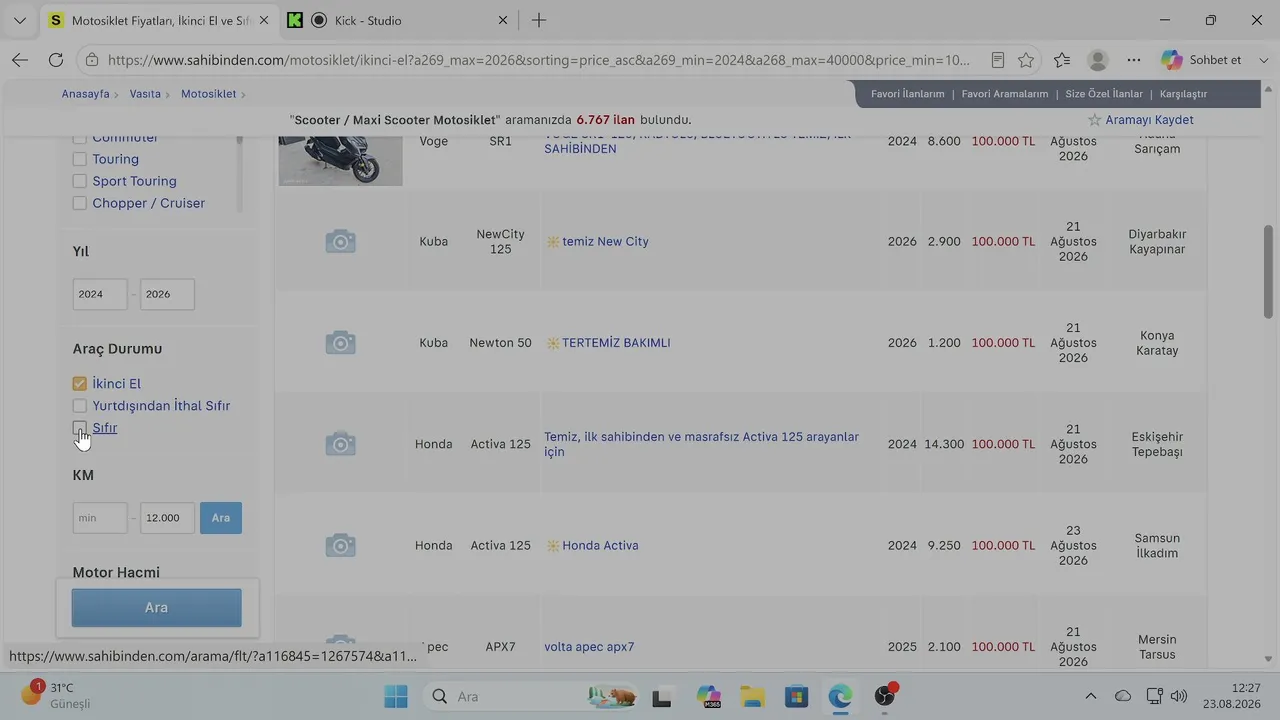Click camera placeholder for Kuba Newton 50

click(340, 343)
